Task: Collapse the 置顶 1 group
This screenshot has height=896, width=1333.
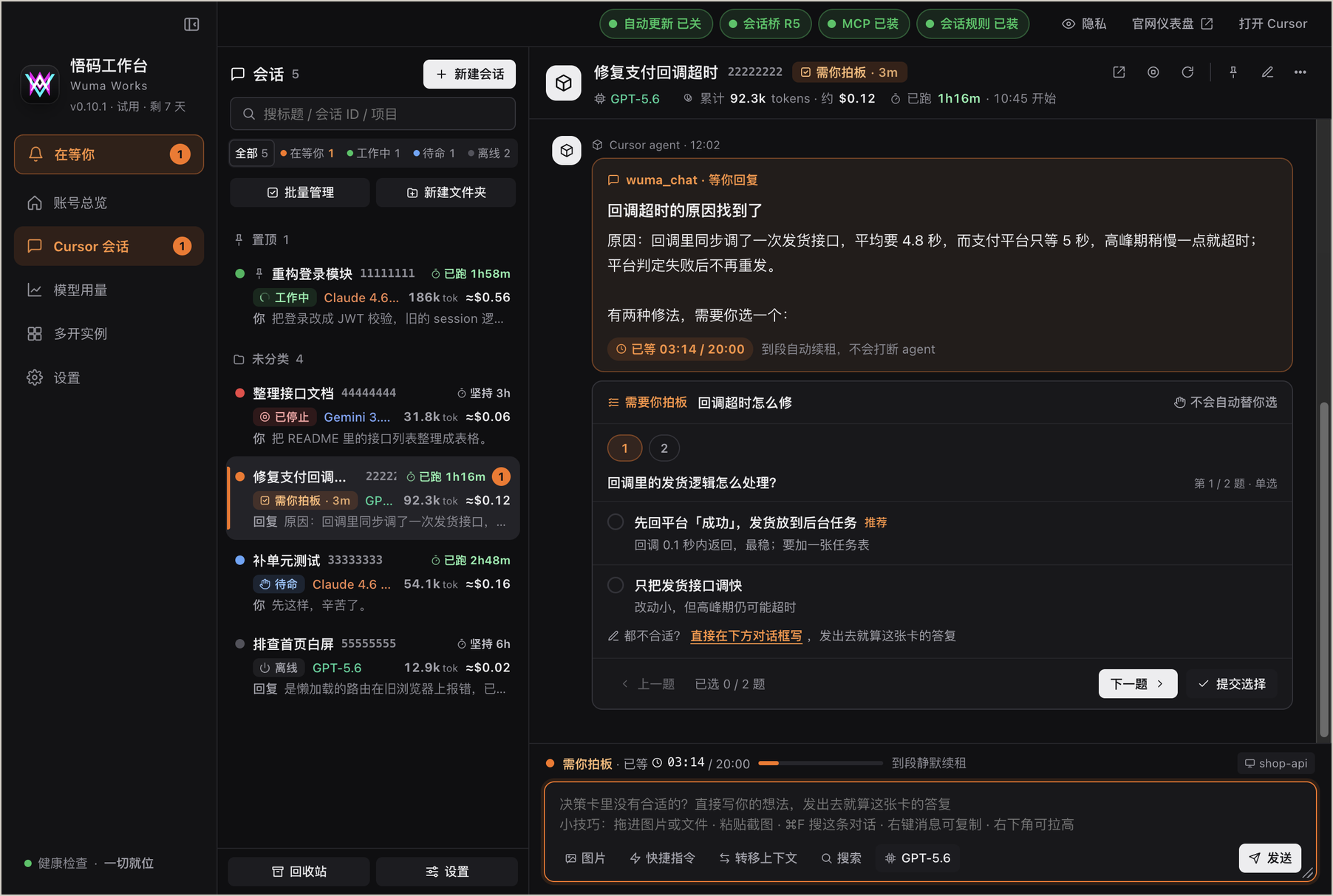Action: pos(262,239)
